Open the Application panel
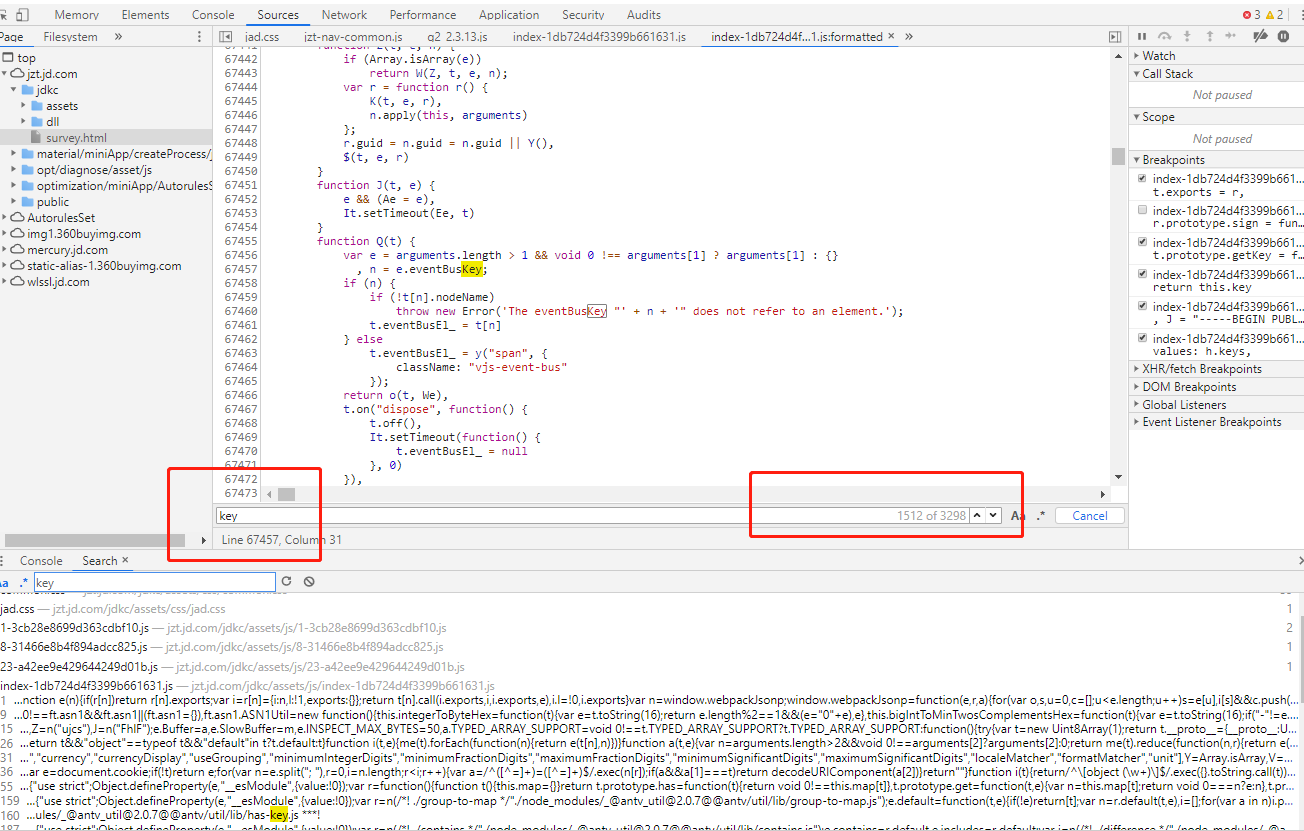This screenshot has width=1304, height=831. tap(509, 15)
